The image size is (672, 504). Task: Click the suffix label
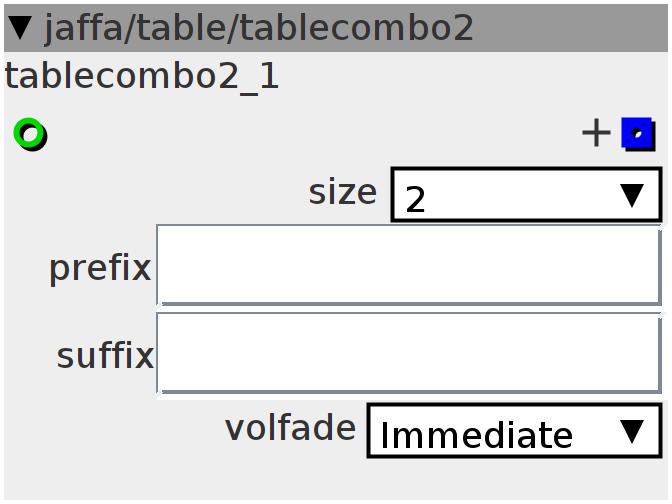pos(105,355)
